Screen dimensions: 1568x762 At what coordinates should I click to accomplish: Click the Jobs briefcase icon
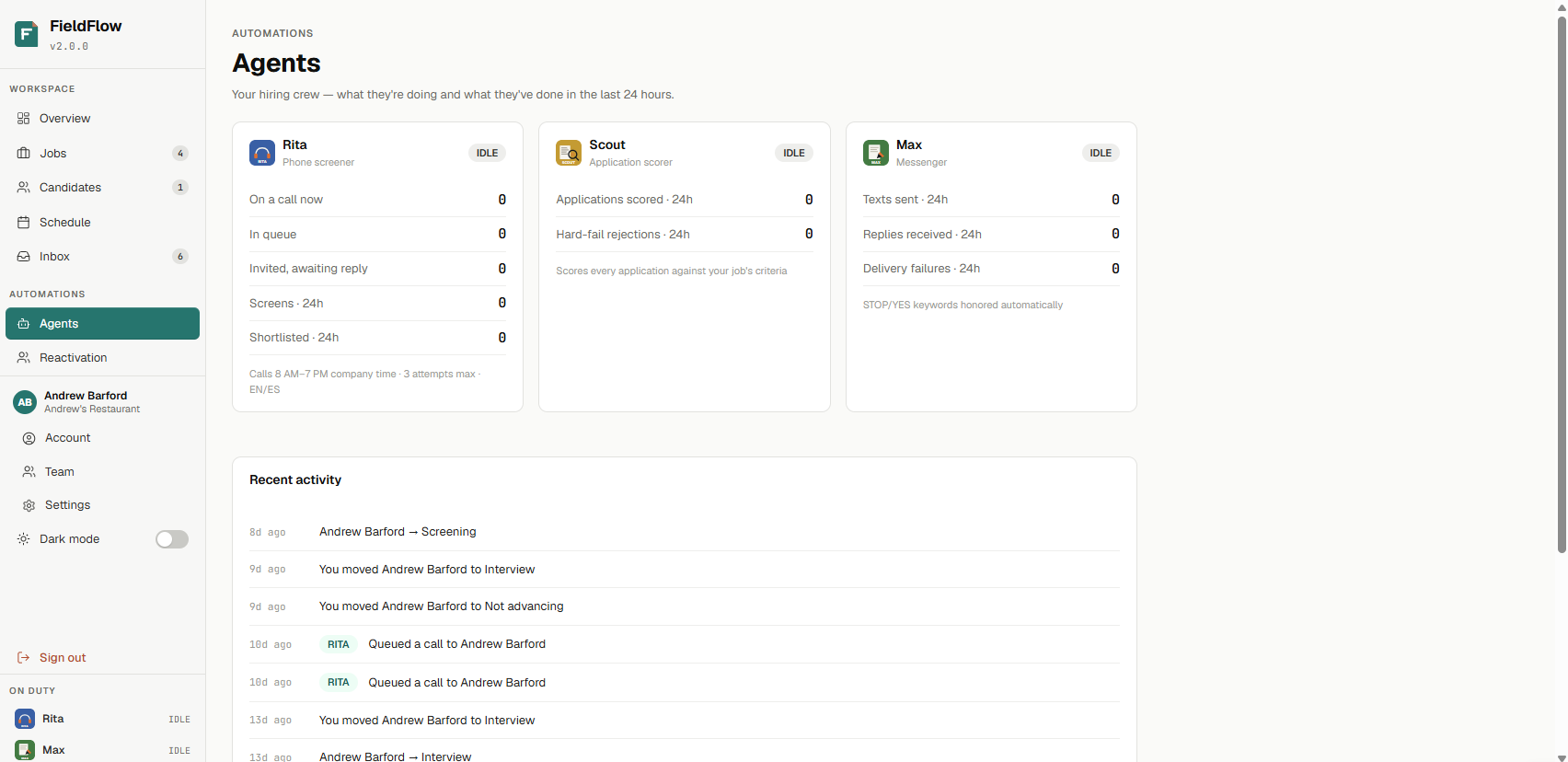point(24,154)
